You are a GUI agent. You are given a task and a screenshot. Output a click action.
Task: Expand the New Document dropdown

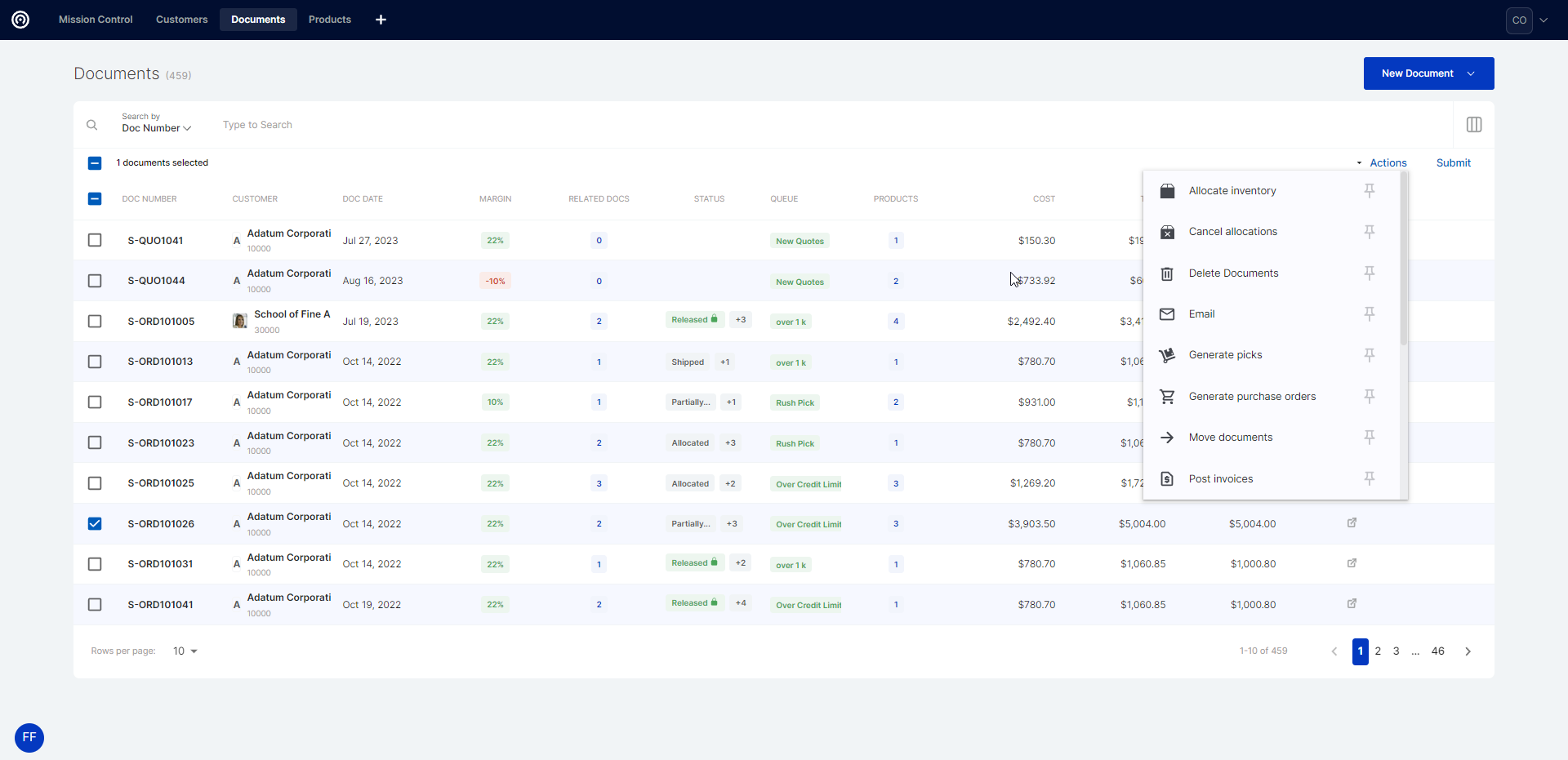(1471, 73)
